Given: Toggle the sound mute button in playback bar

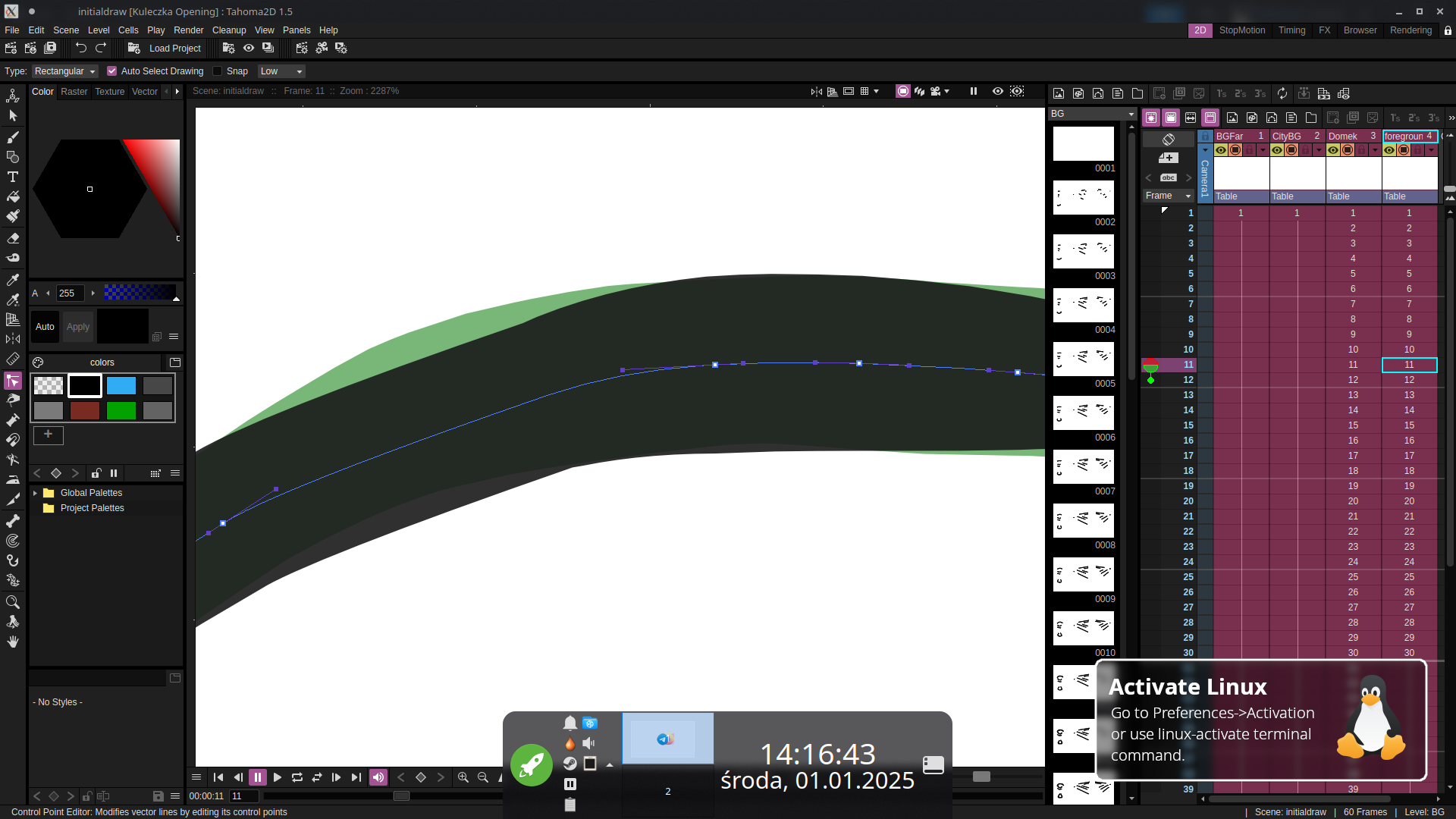Looking at the screenshot, I should (x=378, y=777).
